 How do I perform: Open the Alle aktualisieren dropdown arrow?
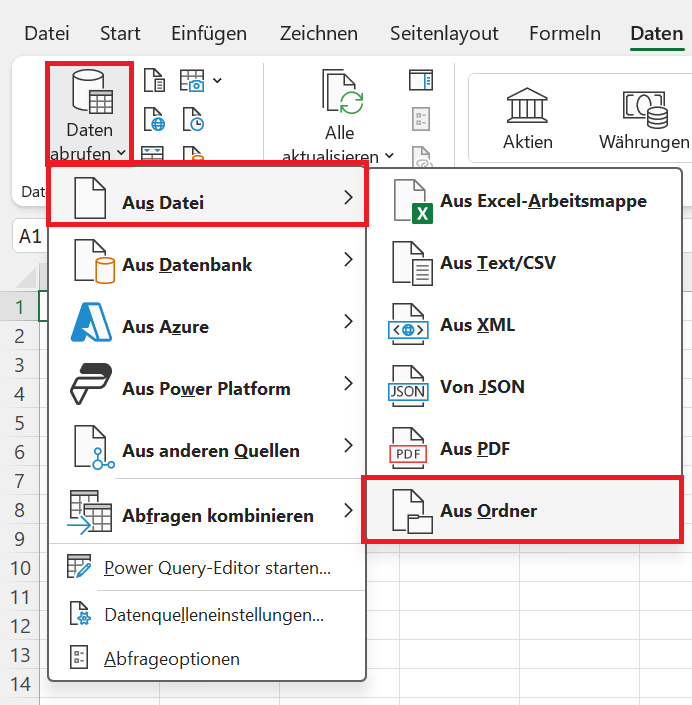coord(389,156)
